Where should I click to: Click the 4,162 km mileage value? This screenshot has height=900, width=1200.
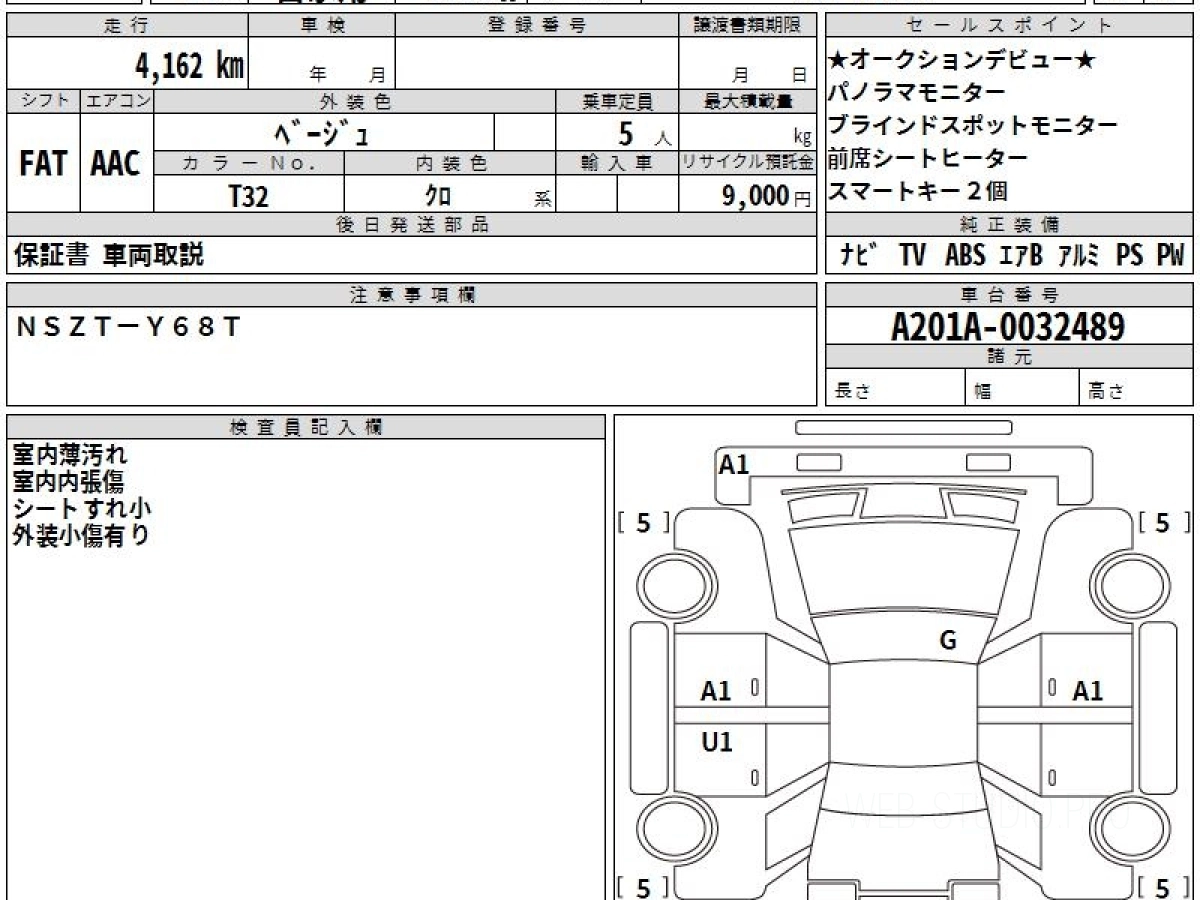click(190, 66)
